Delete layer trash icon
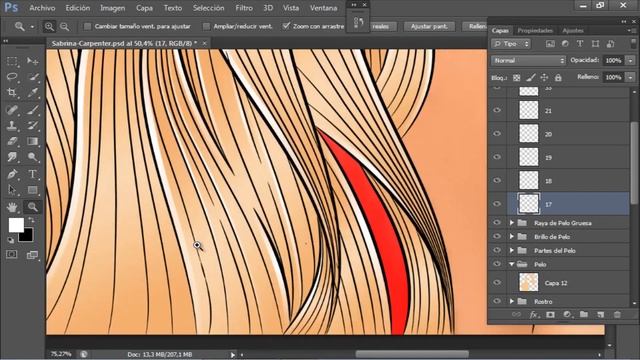640x360 pixels. click(617, 315)
